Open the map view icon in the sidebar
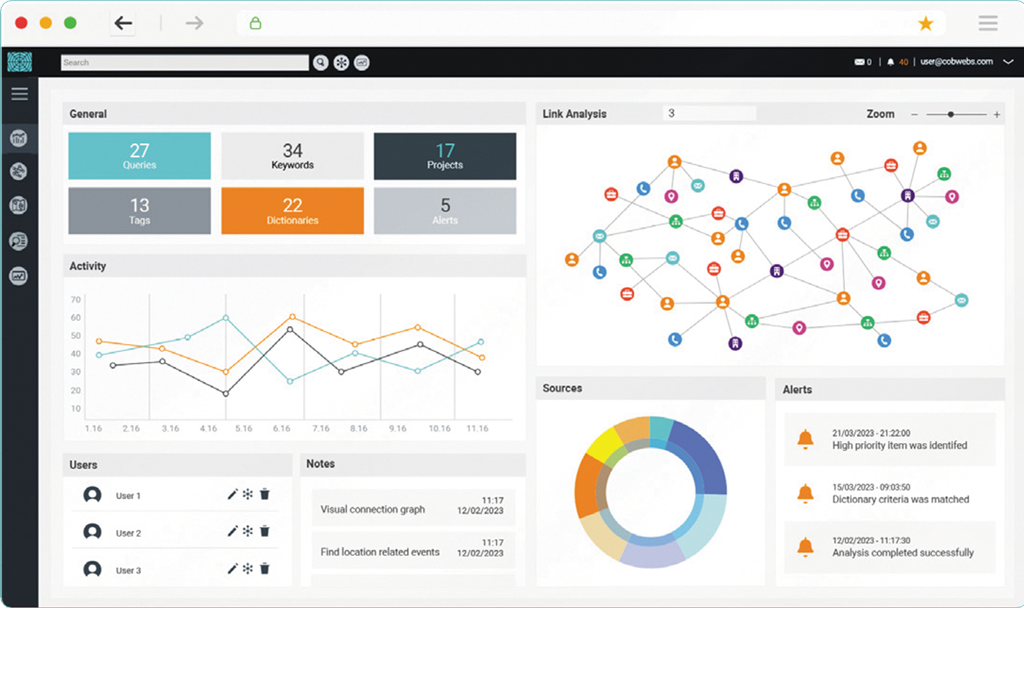This screenshot has width=1024, height=683. tap(19, 205)
